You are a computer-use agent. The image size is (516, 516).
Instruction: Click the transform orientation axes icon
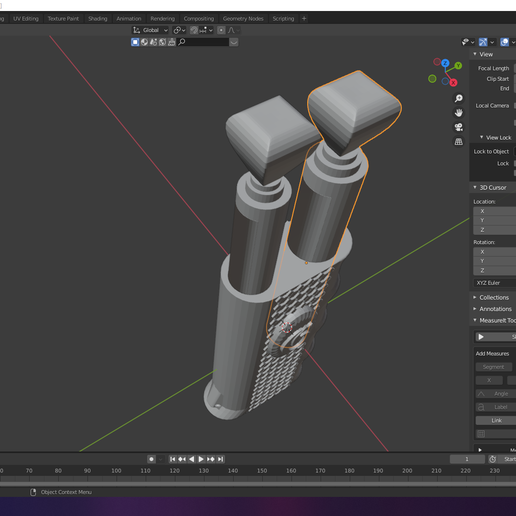tap(136, 30)
